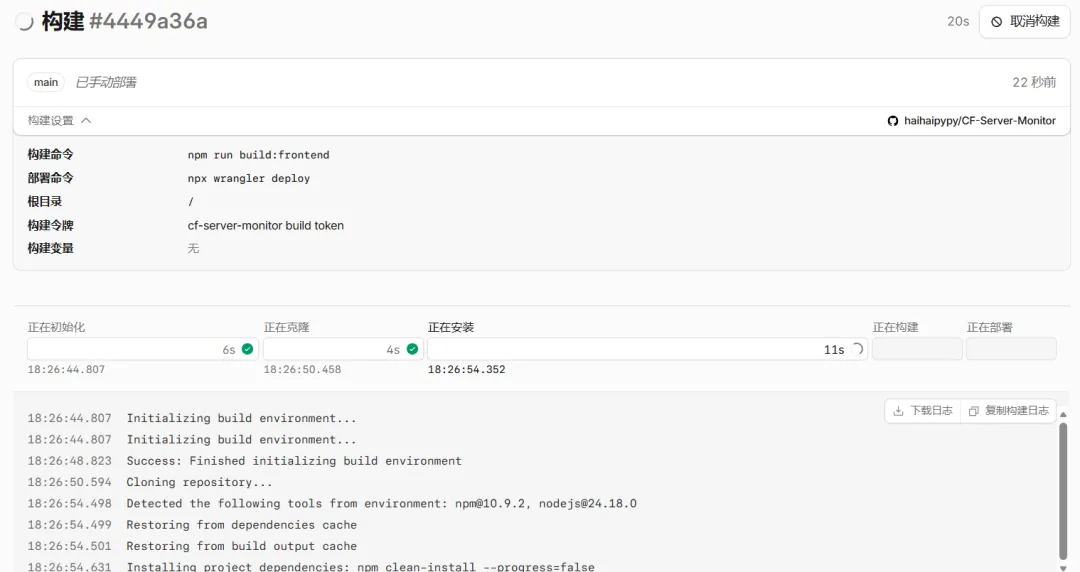Click the cancel circle icon in 取消构建
Image resolution: width=1080 pixels, height=572 pixels.
(x=997, y=22)
